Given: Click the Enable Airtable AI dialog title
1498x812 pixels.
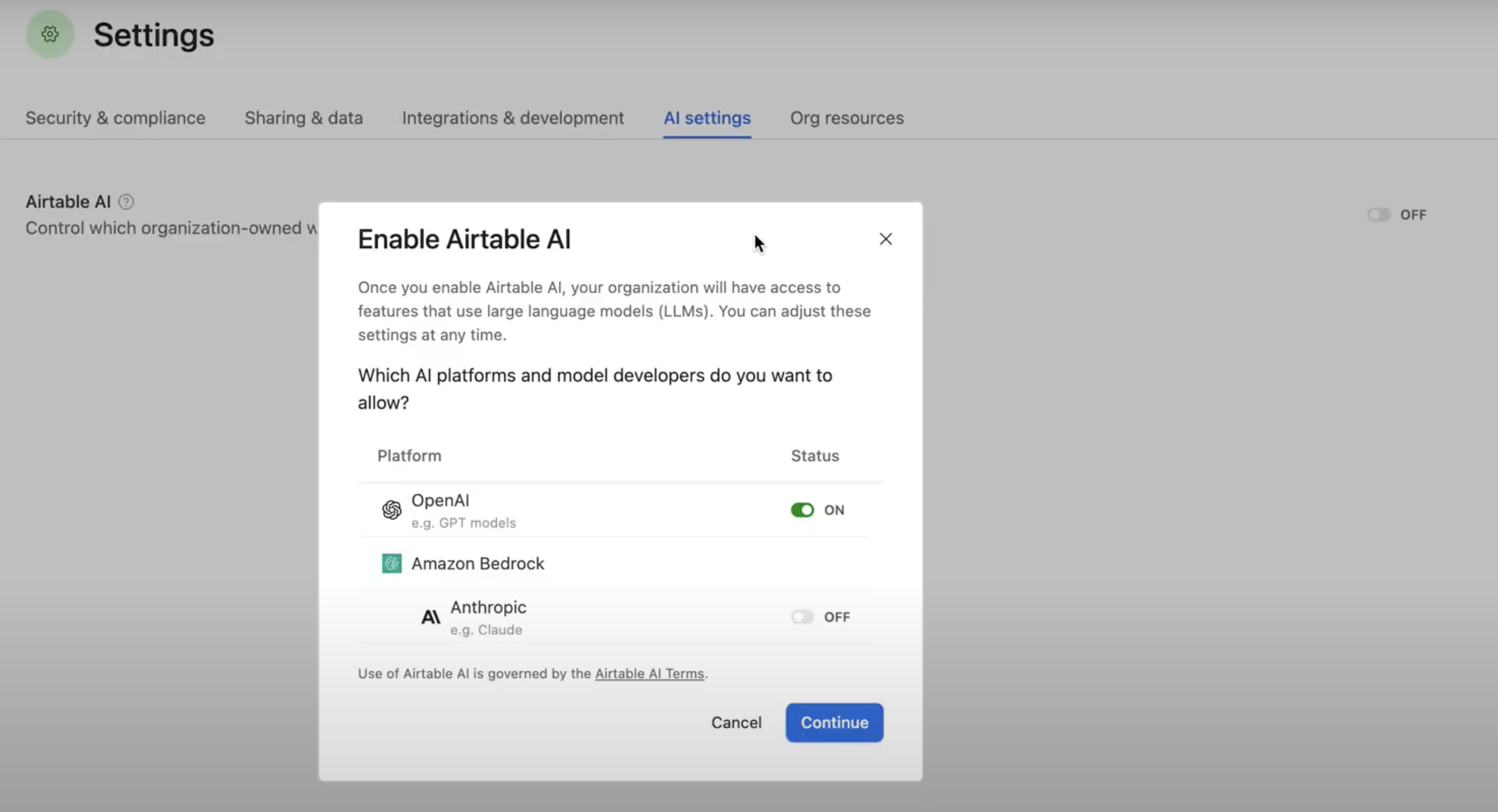Looking at the screenshot, I should coord(464,239).
